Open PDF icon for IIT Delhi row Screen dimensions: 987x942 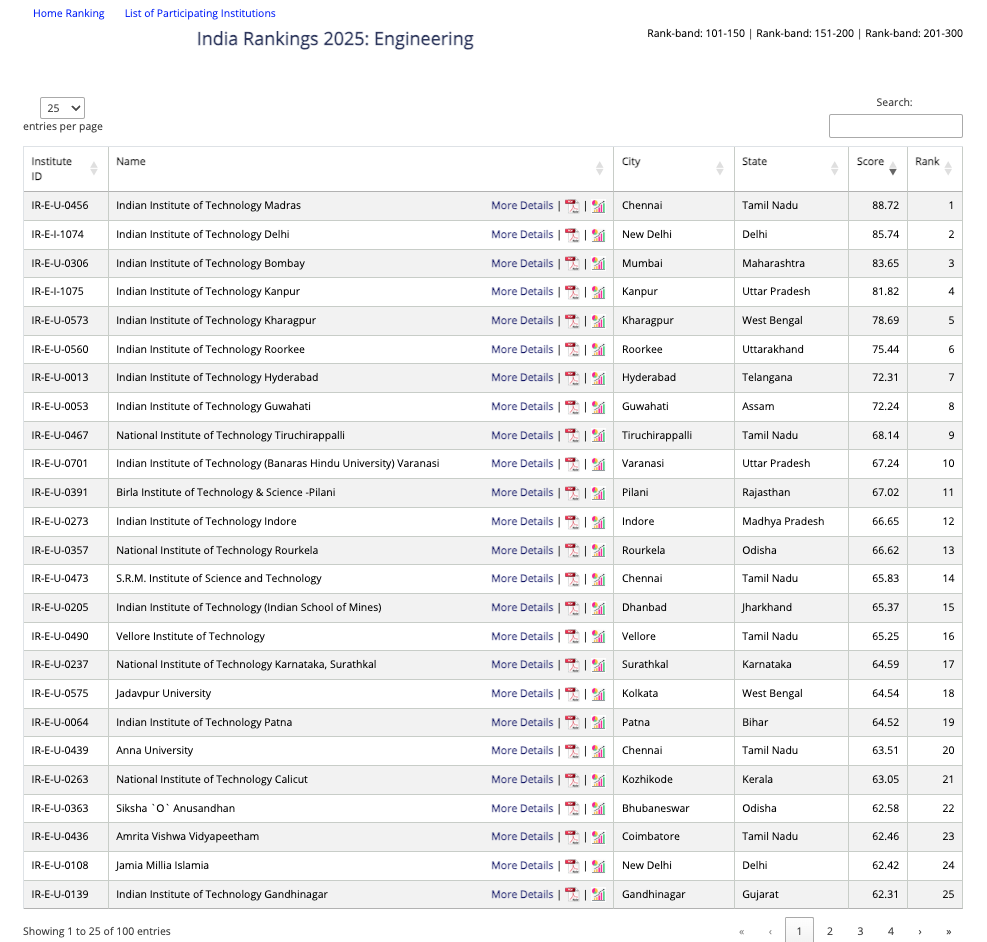point(572,235)
